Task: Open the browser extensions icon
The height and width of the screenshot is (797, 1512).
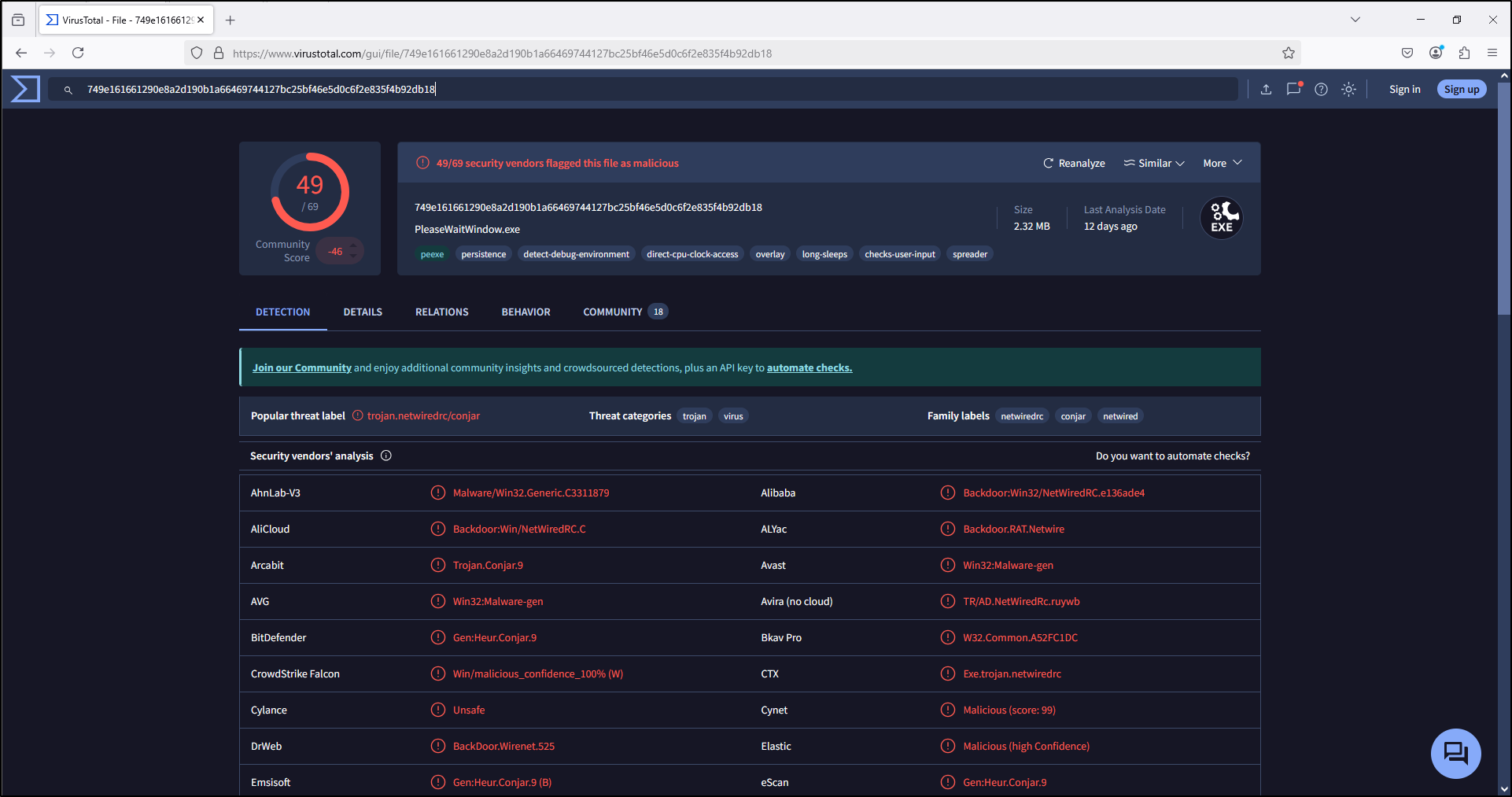Action: tap(1464, 53)
